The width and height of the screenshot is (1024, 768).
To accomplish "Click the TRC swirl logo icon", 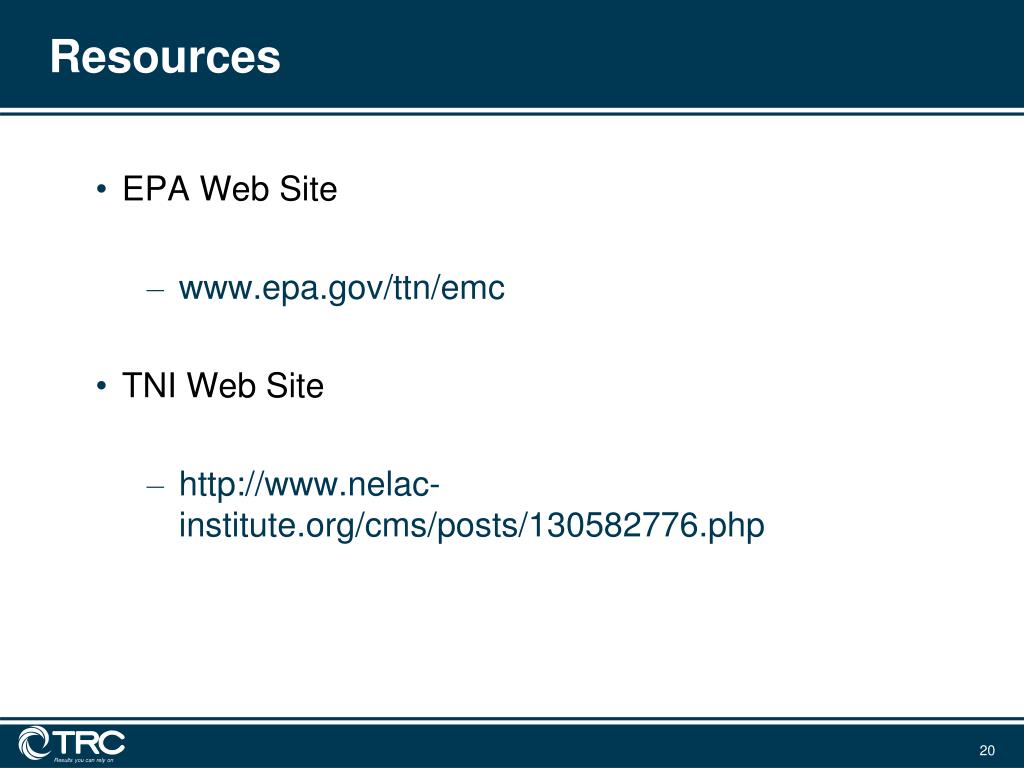I will click(x=34, y=743).
